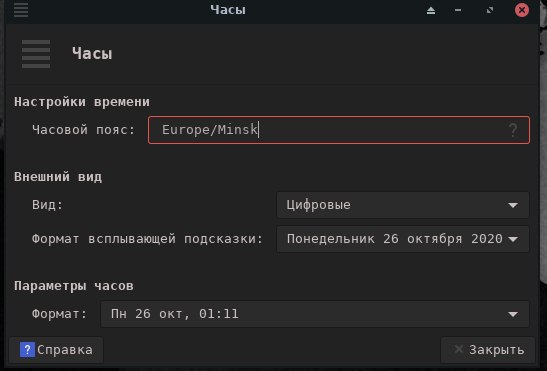Maximize the Часы window
Image resolution: width=547 pixels, height=371 pixels.
pos(490,10)
